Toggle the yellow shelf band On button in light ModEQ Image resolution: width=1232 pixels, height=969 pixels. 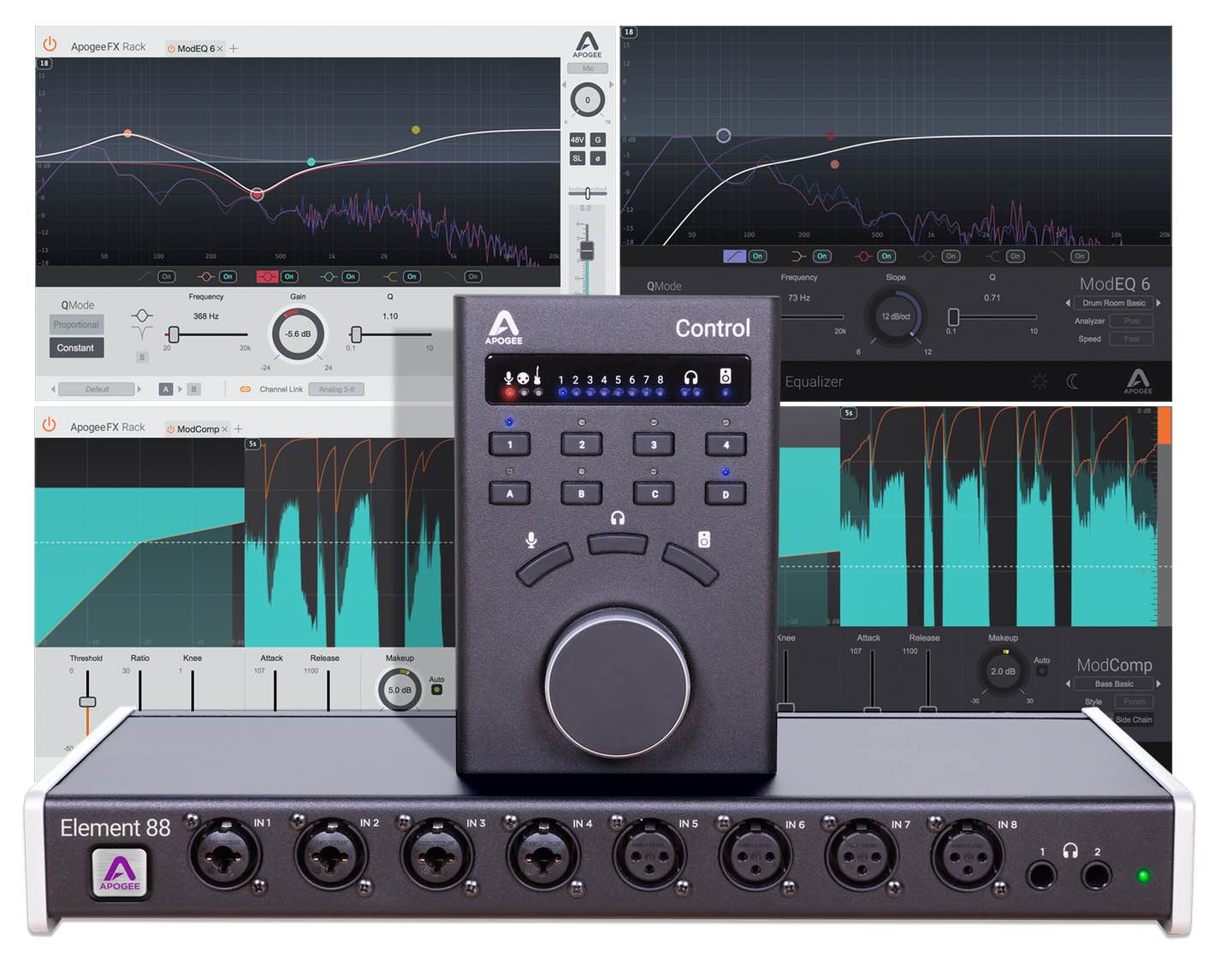(x=412, y=276)
